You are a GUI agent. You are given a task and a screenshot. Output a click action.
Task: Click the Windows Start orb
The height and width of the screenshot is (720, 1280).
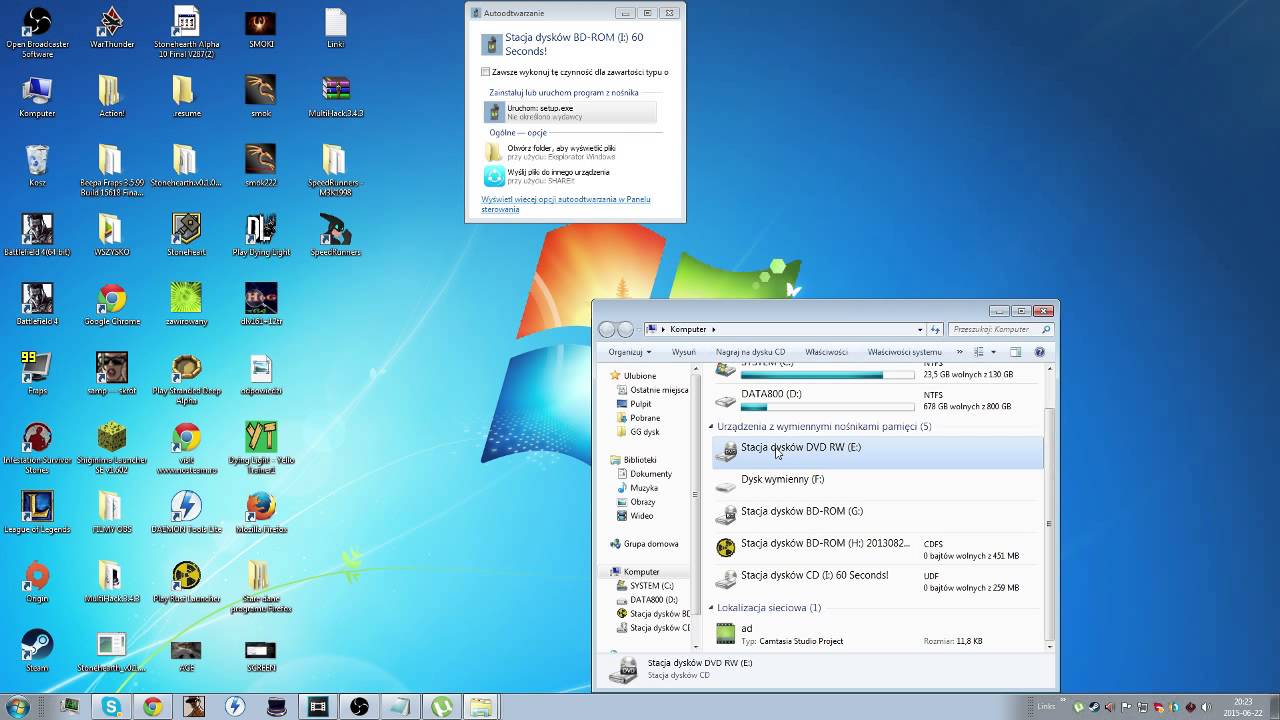click(x=17, y=706)
